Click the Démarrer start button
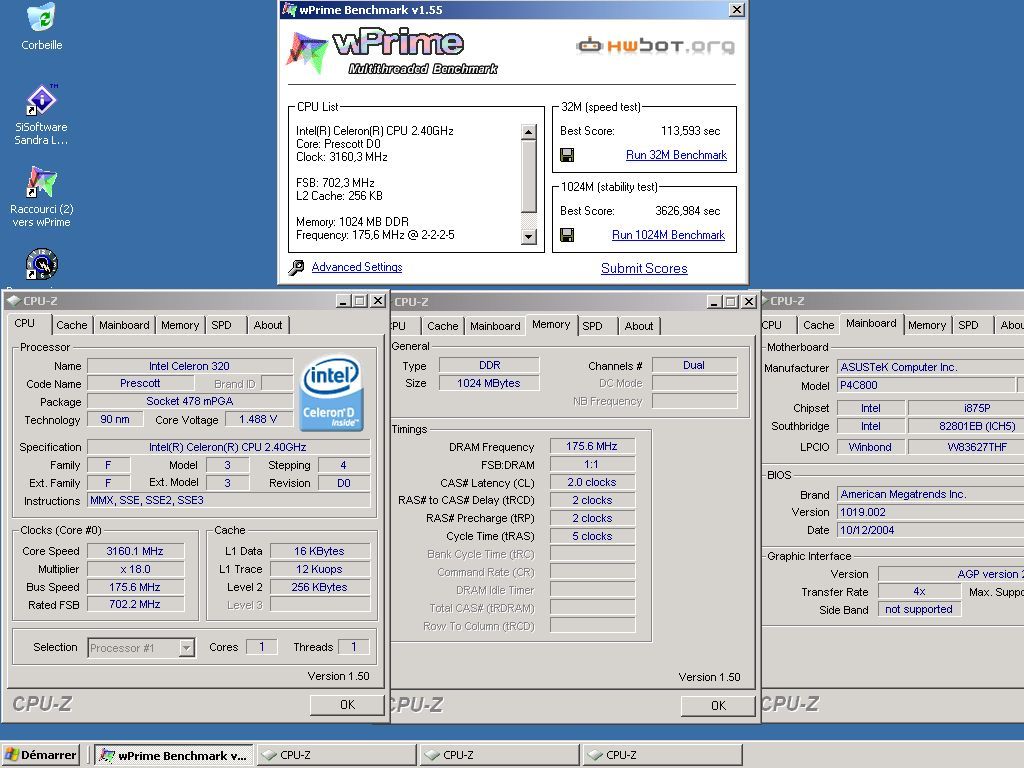The image size is (1024, 768). tap(40, 755)
